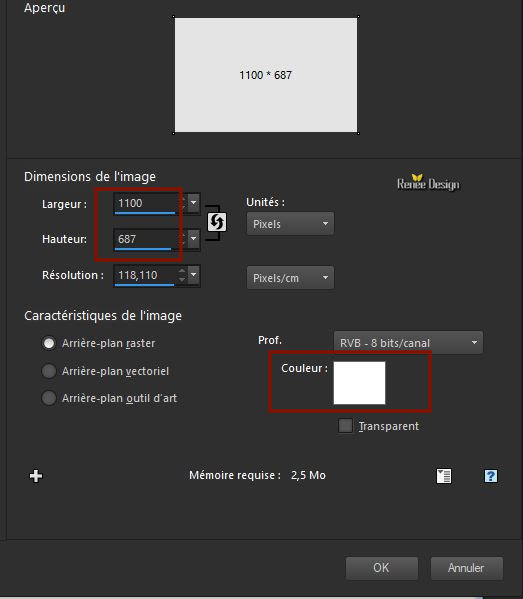The height and width of the screenshot is (599, 523).
Task: Open the presets list icon
Action: coord(444,476)
